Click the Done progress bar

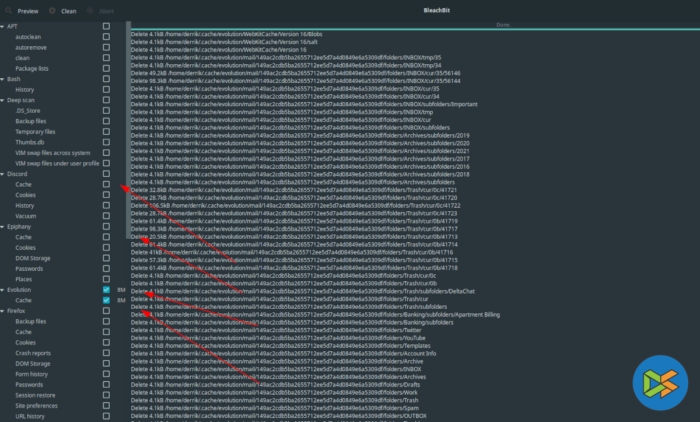coord(415,25)
